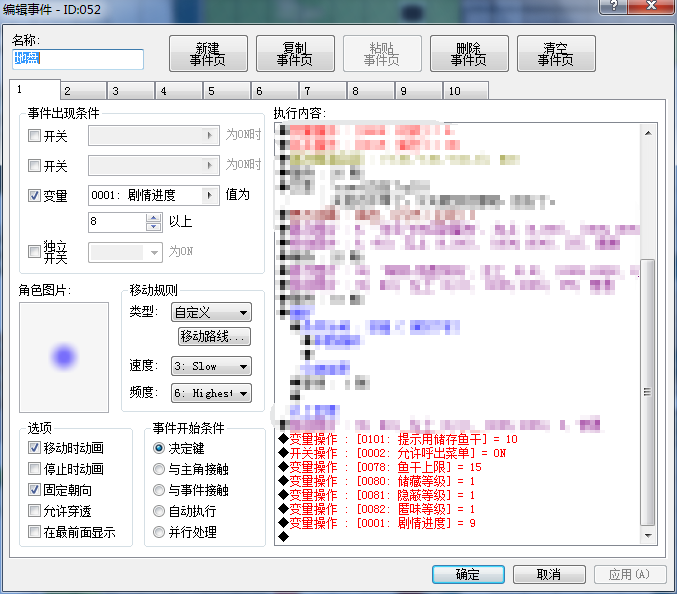Decrease the variable value stepper

154,227
